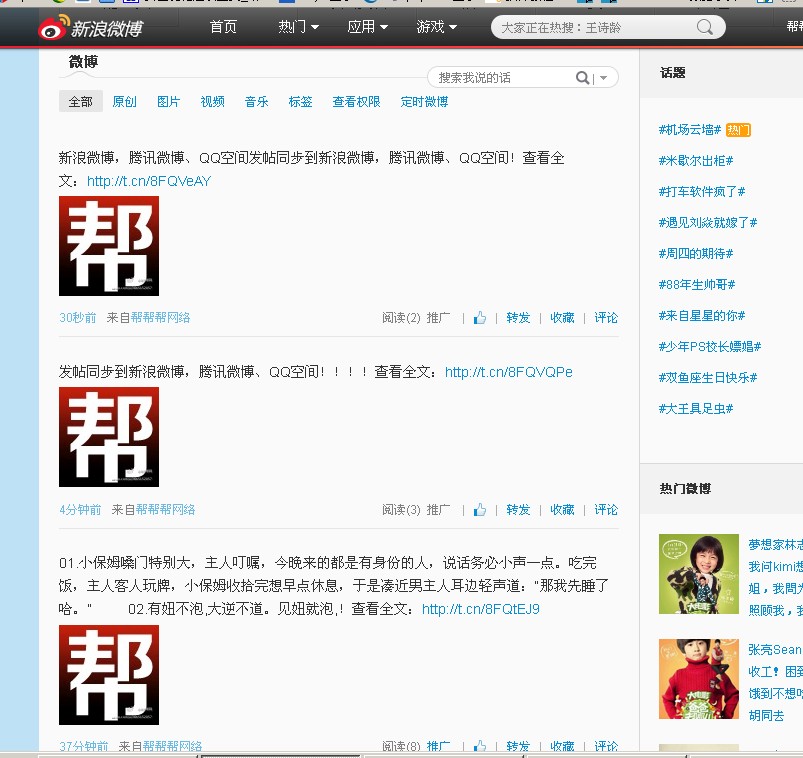
Task: Open topic #米歇尔出柜#
Action: 696,161
